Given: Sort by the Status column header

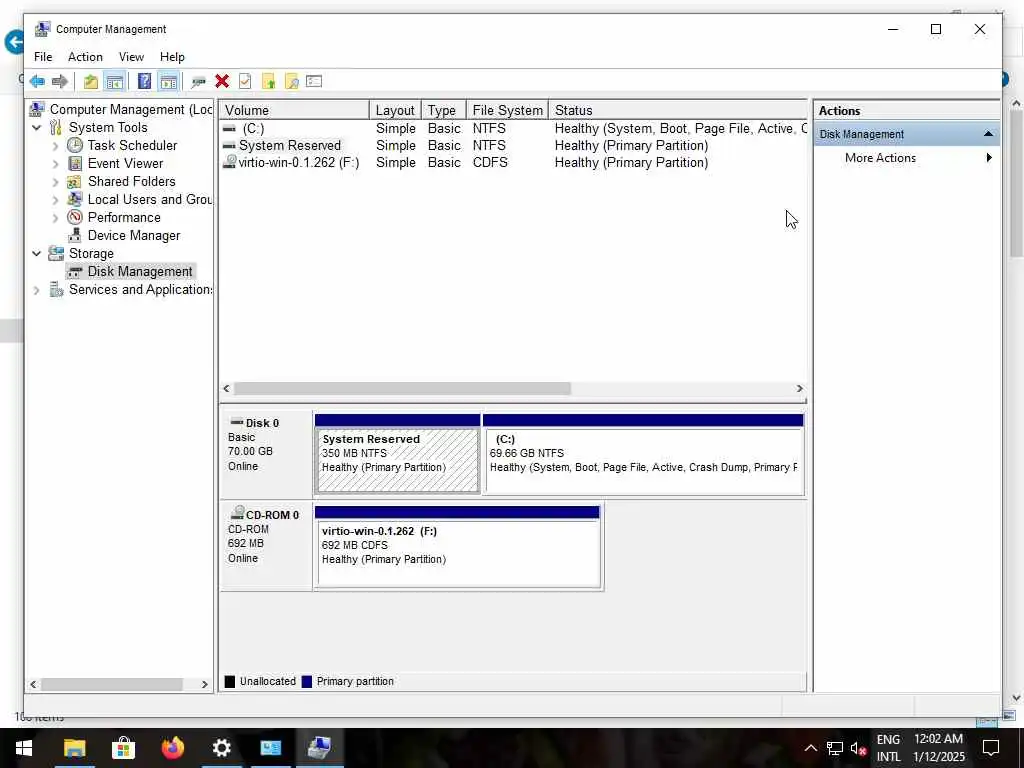Looking at the screenshot, I should (x=677, y=110).
